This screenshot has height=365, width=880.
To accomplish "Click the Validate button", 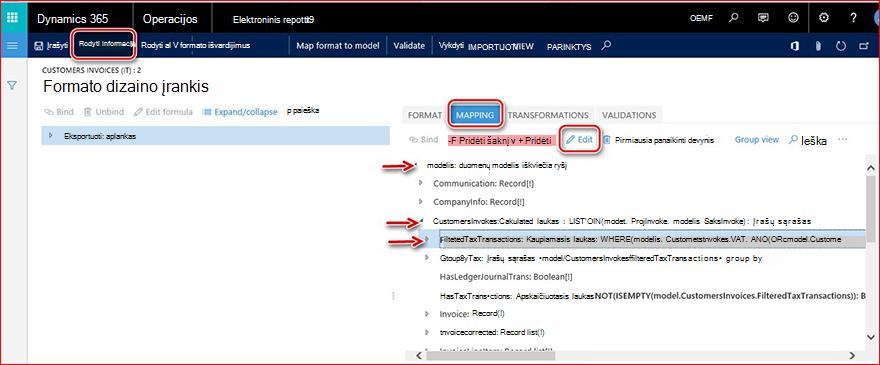I will (409, 45).
